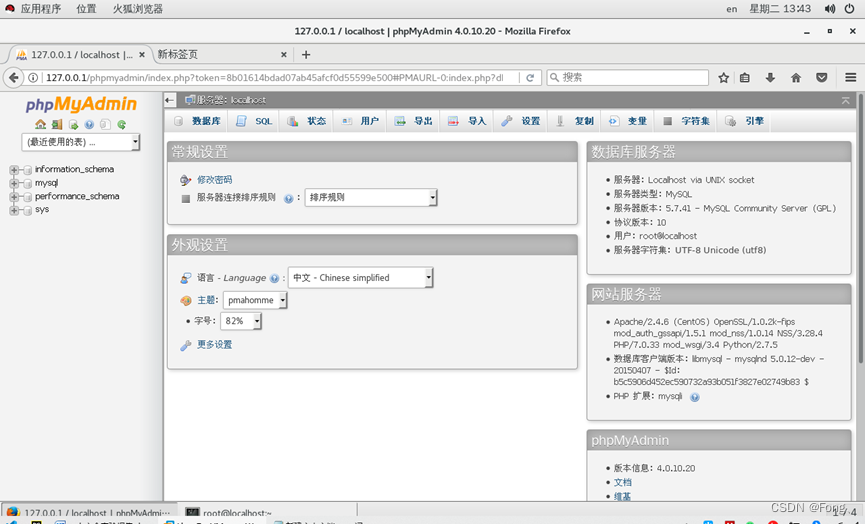Image resolution: width=865 pixels, height=524 pixels.
Task: Switch to the 用户 tab
Action: 360,121
